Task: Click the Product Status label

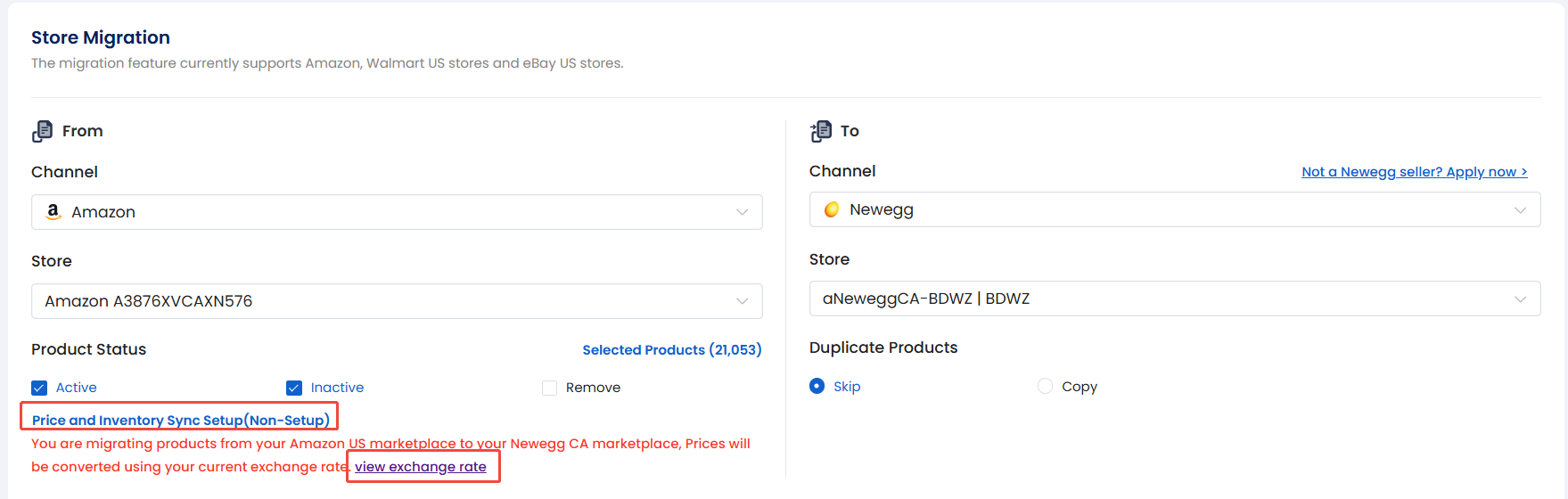Action: pos(88,349)
